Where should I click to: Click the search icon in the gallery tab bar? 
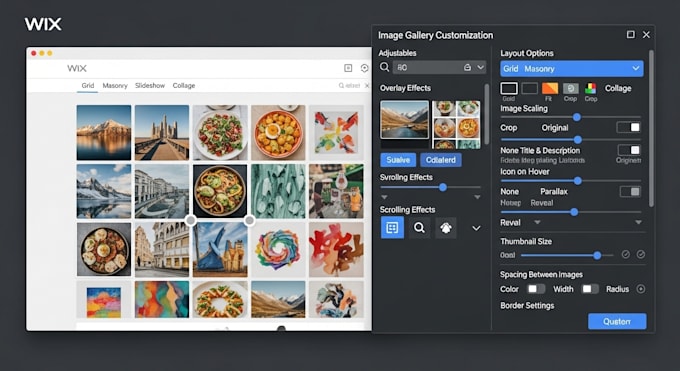coord(341,85)
